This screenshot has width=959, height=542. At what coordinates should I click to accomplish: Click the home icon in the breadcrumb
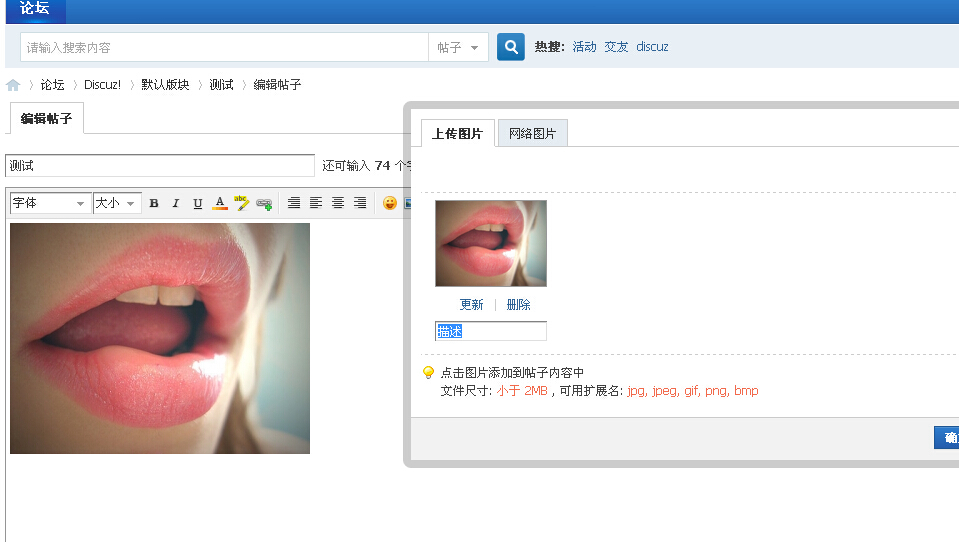(x=13, y=85)
